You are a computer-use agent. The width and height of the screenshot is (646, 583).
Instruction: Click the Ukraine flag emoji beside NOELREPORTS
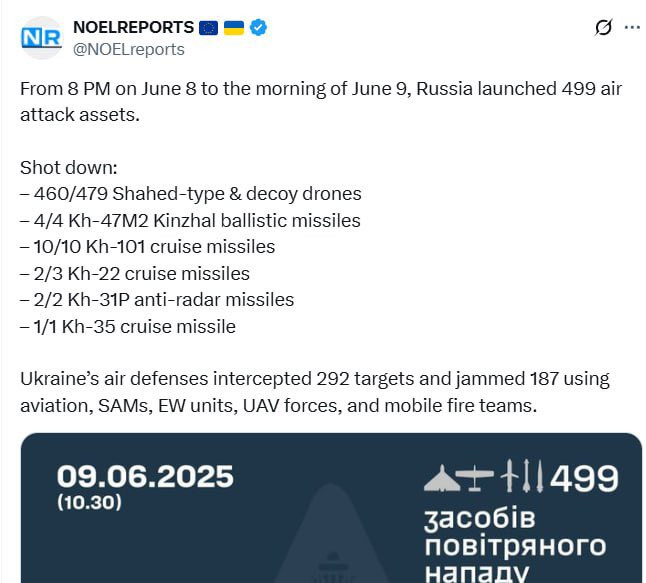pyautogui.click(x=234, y=28)
